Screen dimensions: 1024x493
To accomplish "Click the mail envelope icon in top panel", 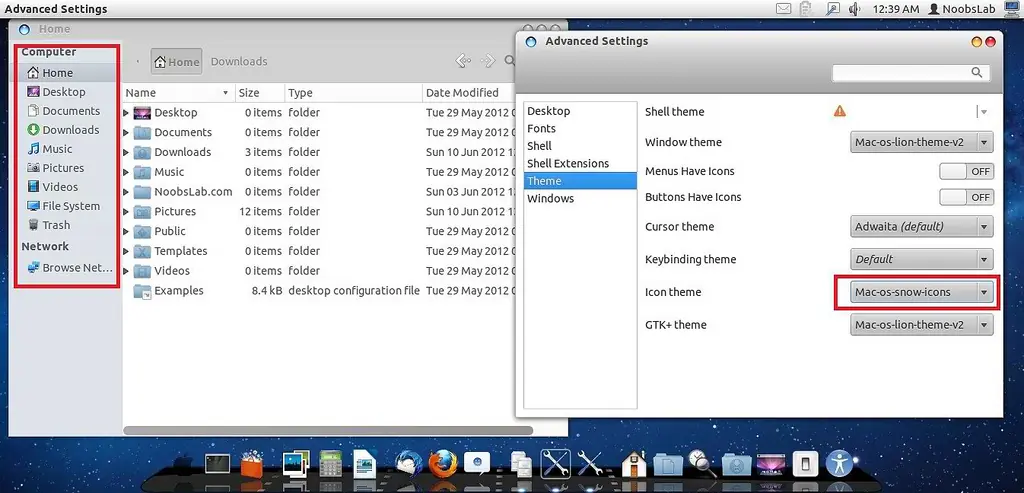I will coord(784,8).
